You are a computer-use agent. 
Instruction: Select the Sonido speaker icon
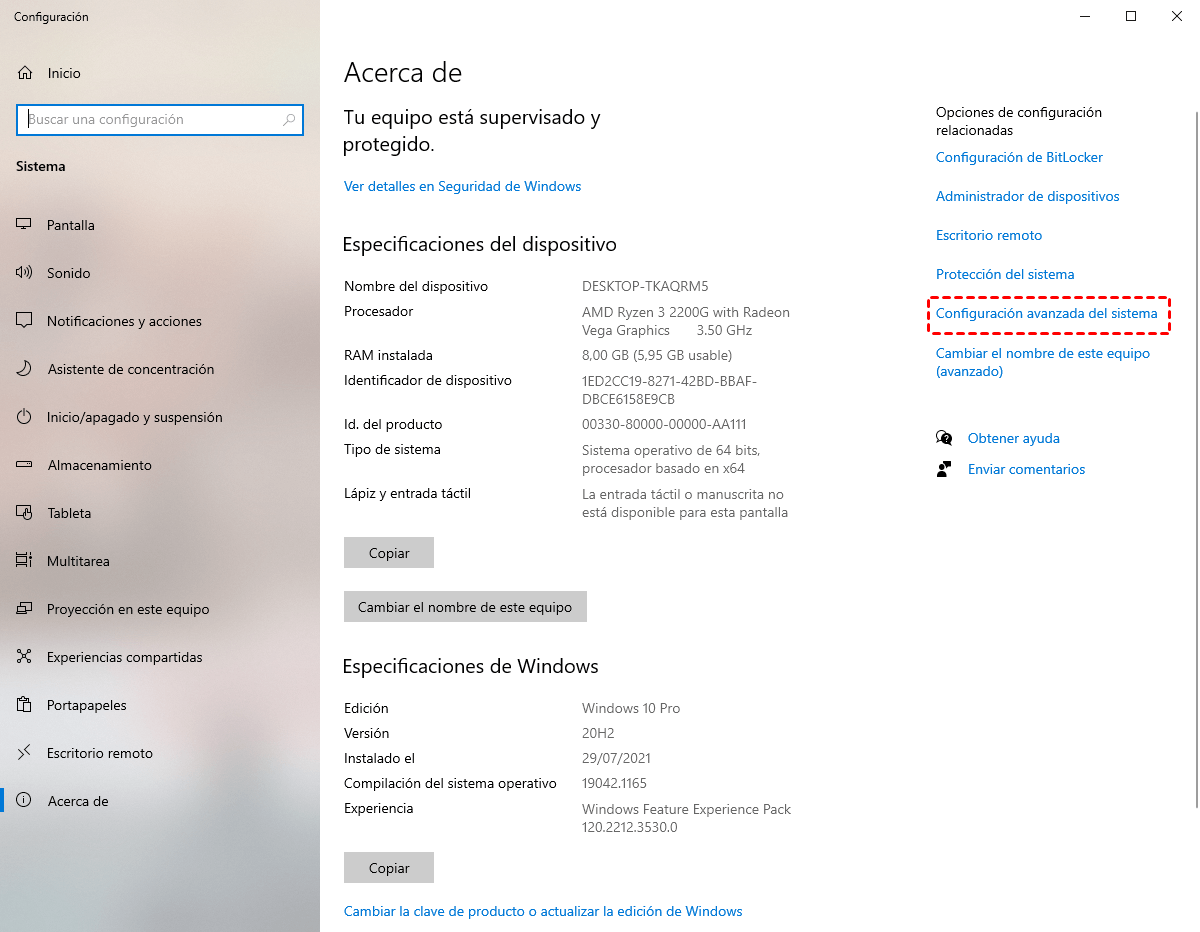pos(25,273)
